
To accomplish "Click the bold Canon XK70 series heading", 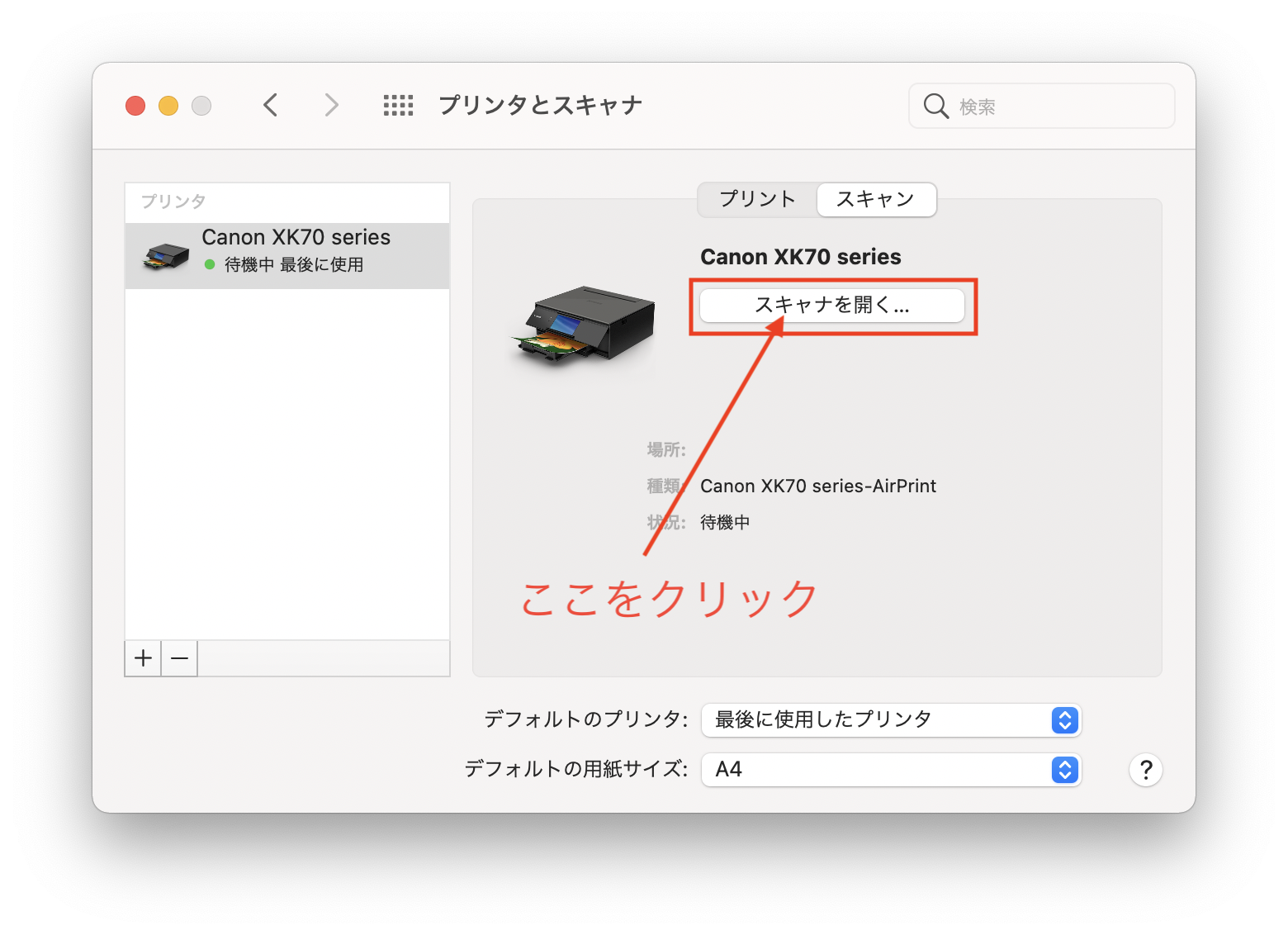I will tap(801, 257).
